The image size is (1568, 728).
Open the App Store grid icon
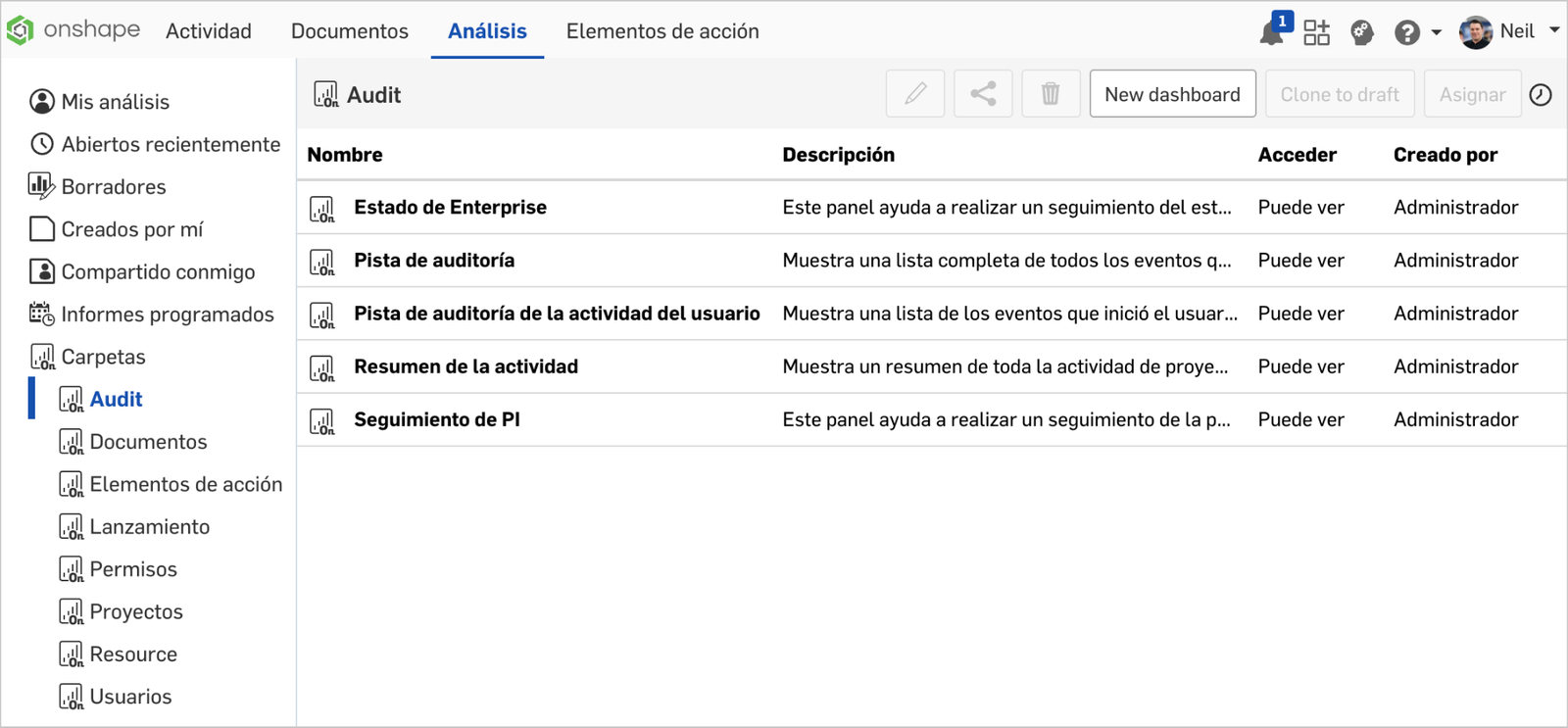(1316, 32)
